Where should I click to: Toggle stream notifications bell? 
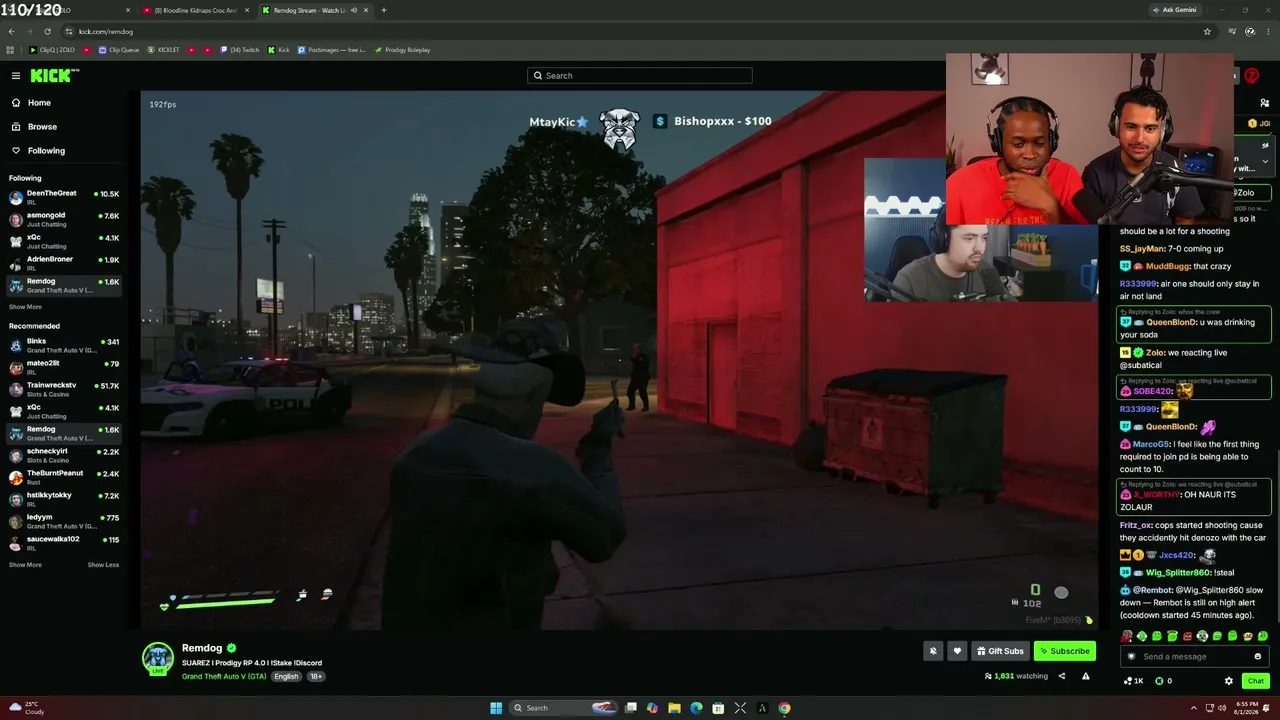coord(933,651)
